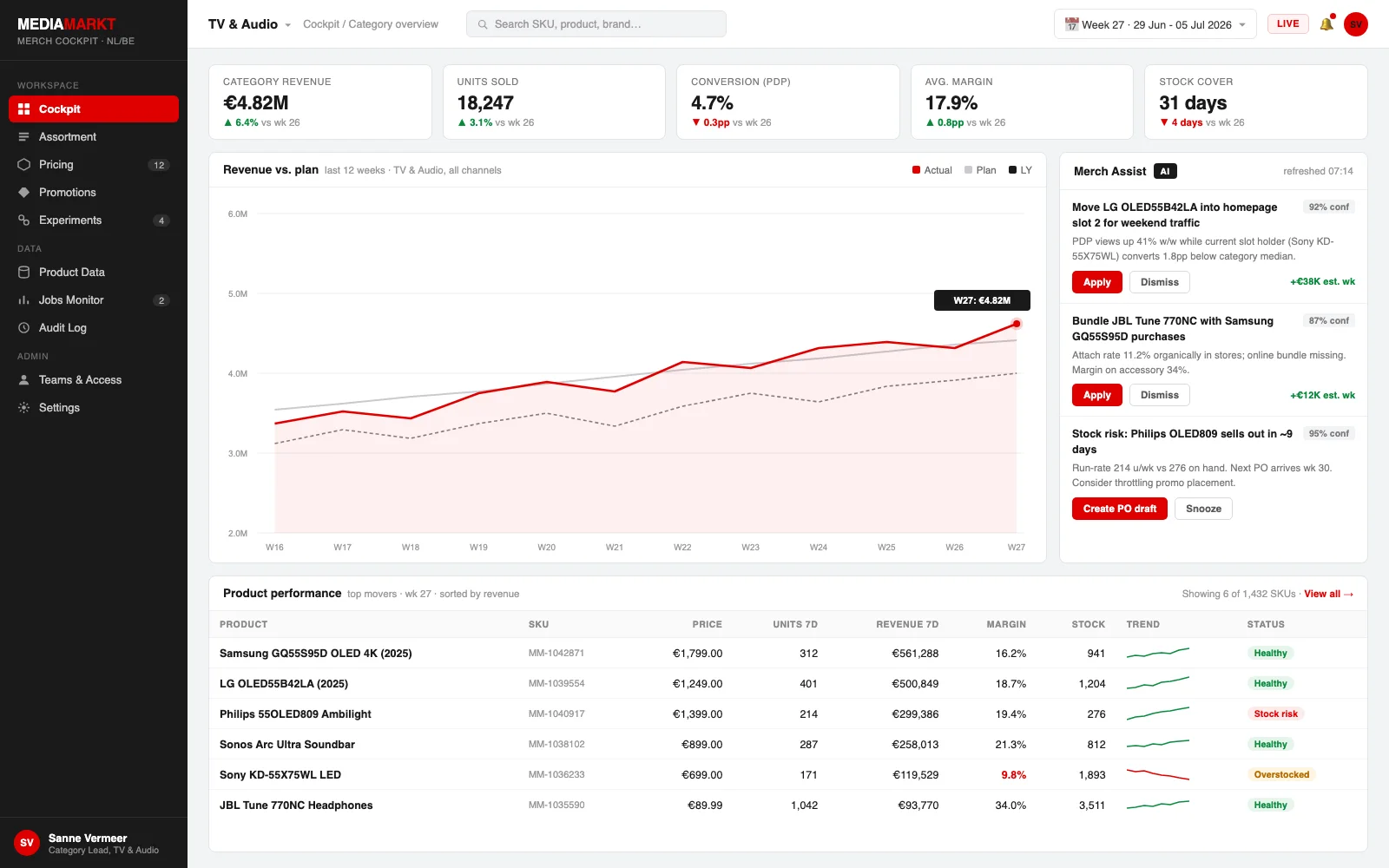This screenshot has height=868, width=1389.
Task: Click SKU MM-1042871
Action: (x=556, y=653)
